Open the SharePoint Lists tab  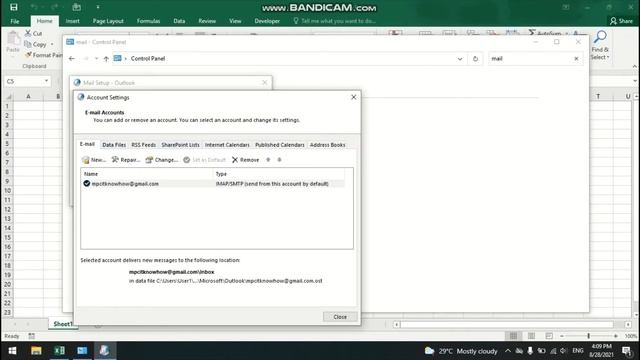pos(180,145)
